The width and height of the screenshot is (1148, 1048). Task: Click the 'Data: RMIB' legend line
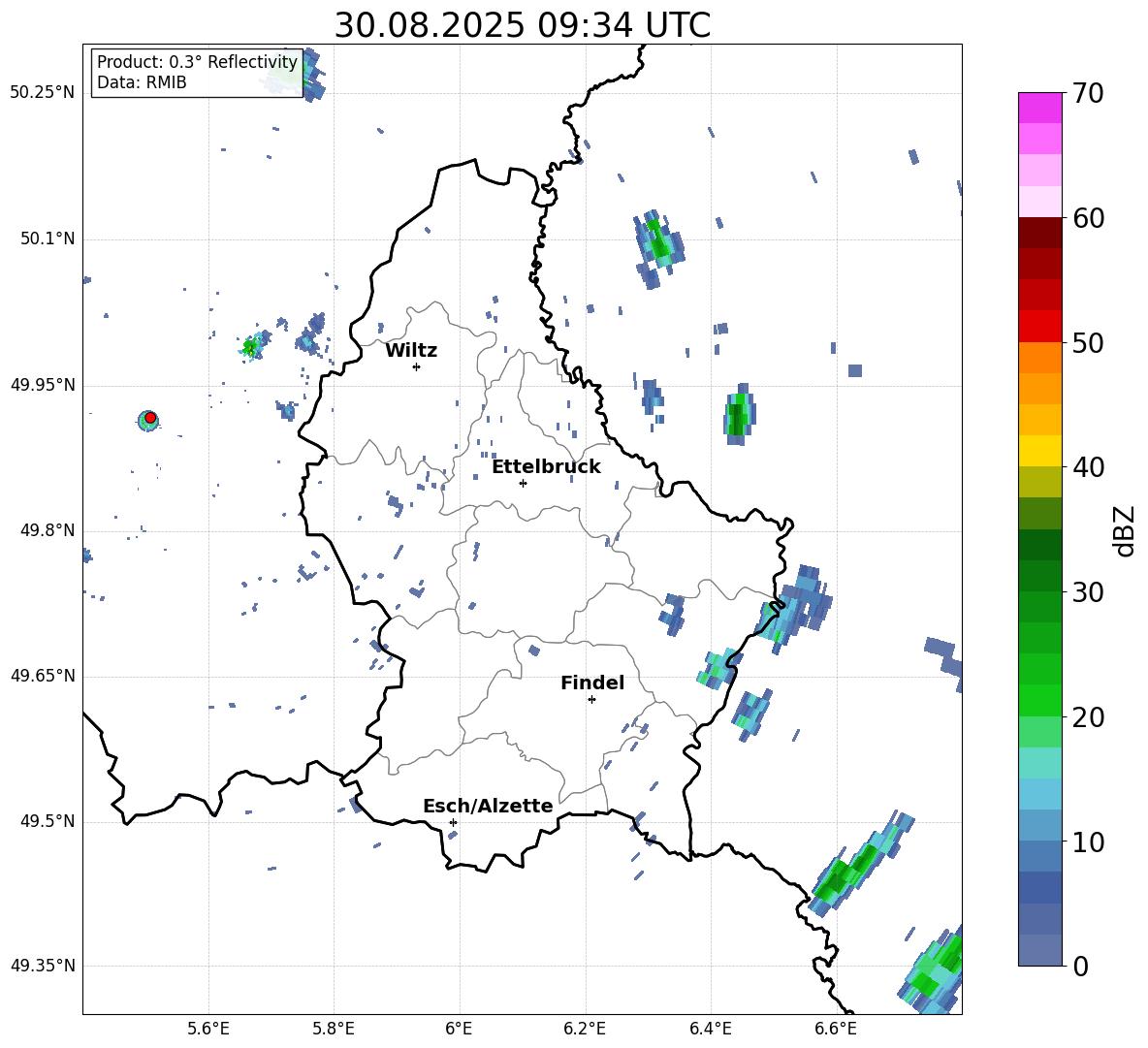click(x=142, y=82)
